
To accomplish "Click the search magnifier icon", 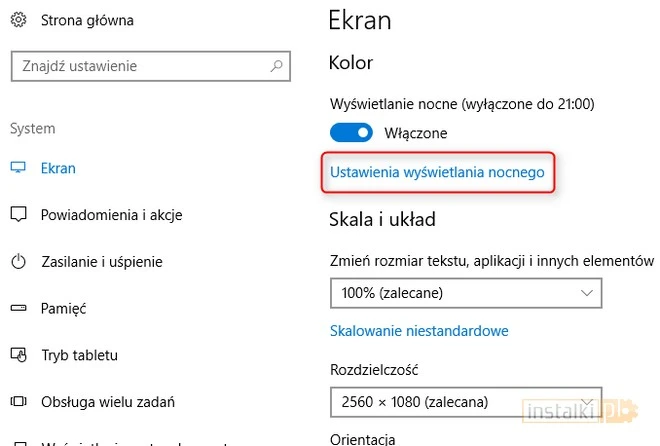I will (x=277, y=66).
